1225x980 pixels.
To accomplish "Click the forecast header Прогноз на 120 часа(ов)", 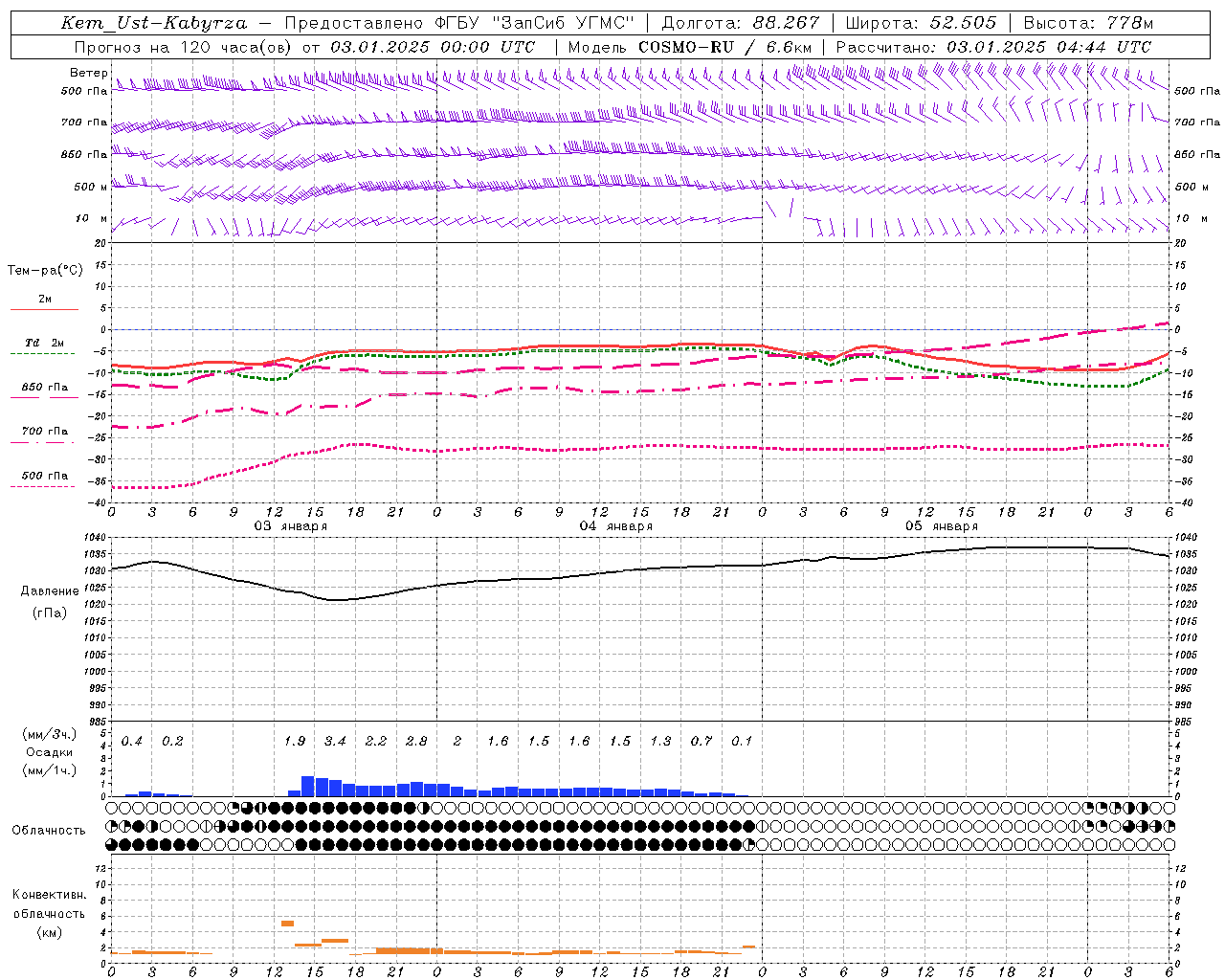I will pyautogui.click(x=184, y=47).
